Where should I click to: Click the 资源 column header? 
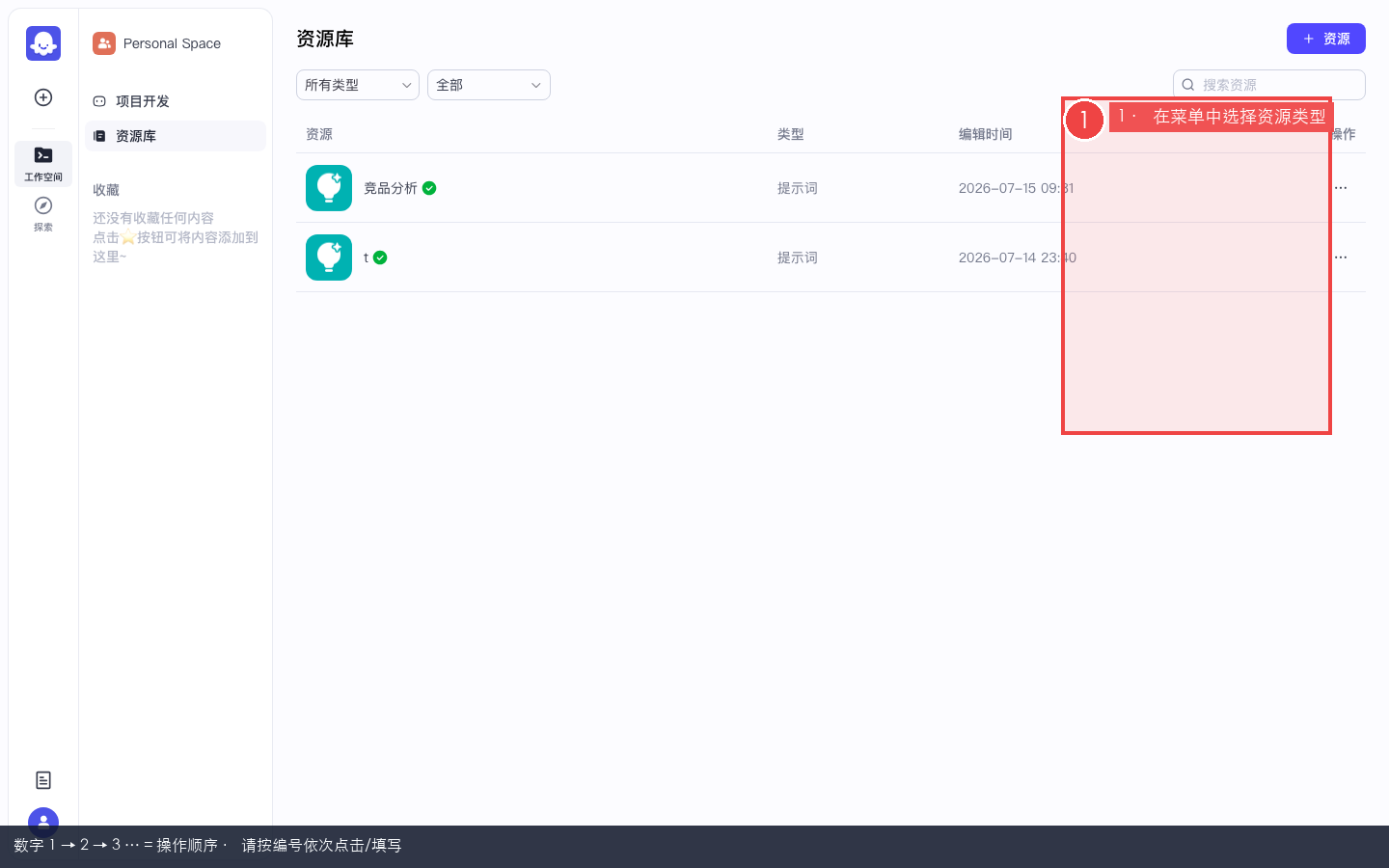[319, 134]
